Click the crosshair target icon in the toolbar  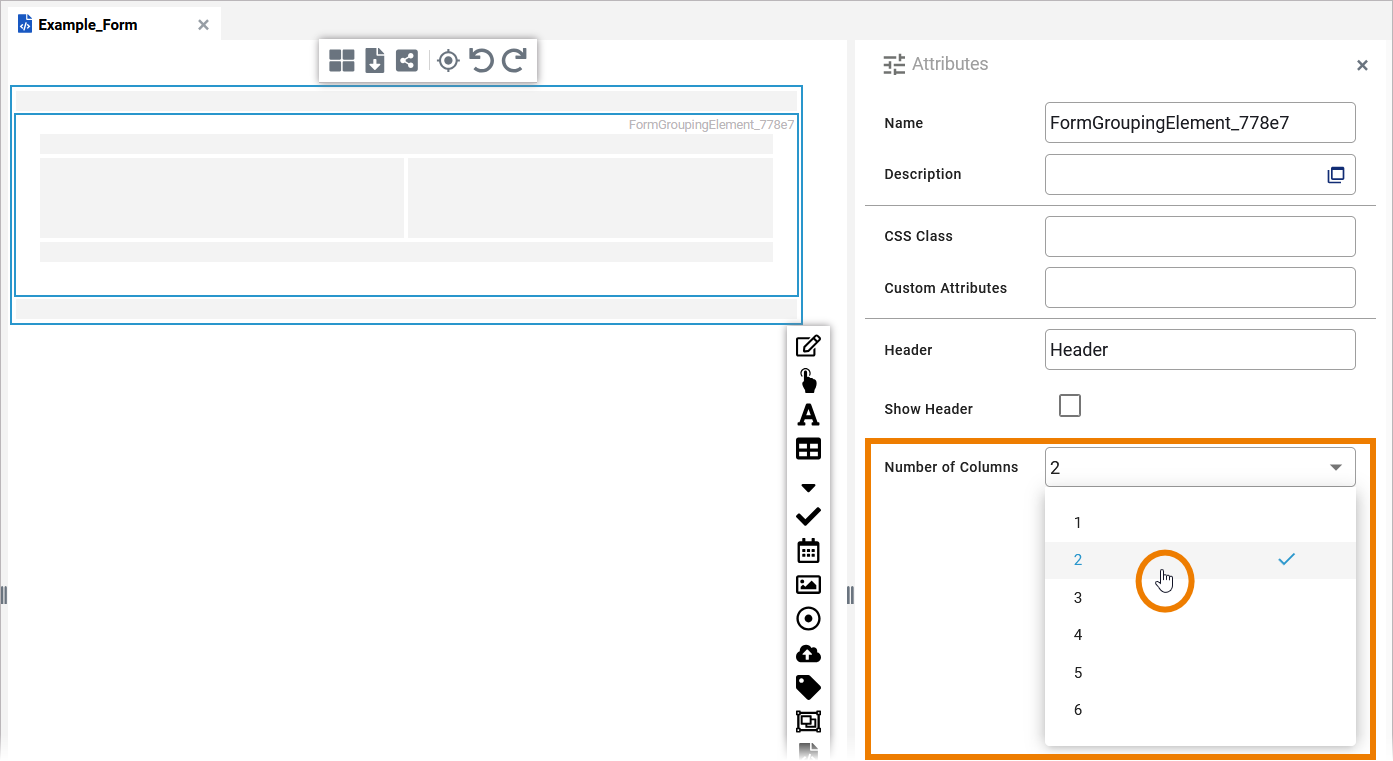(448, 61)
